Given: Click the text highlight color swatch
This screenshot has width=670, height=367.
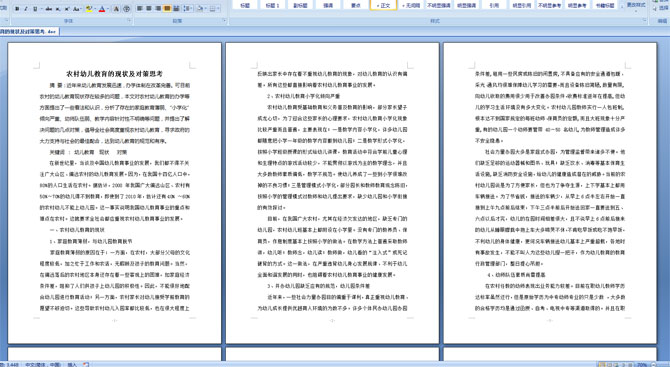Looking at the screenshot, I should coord(89,9).
